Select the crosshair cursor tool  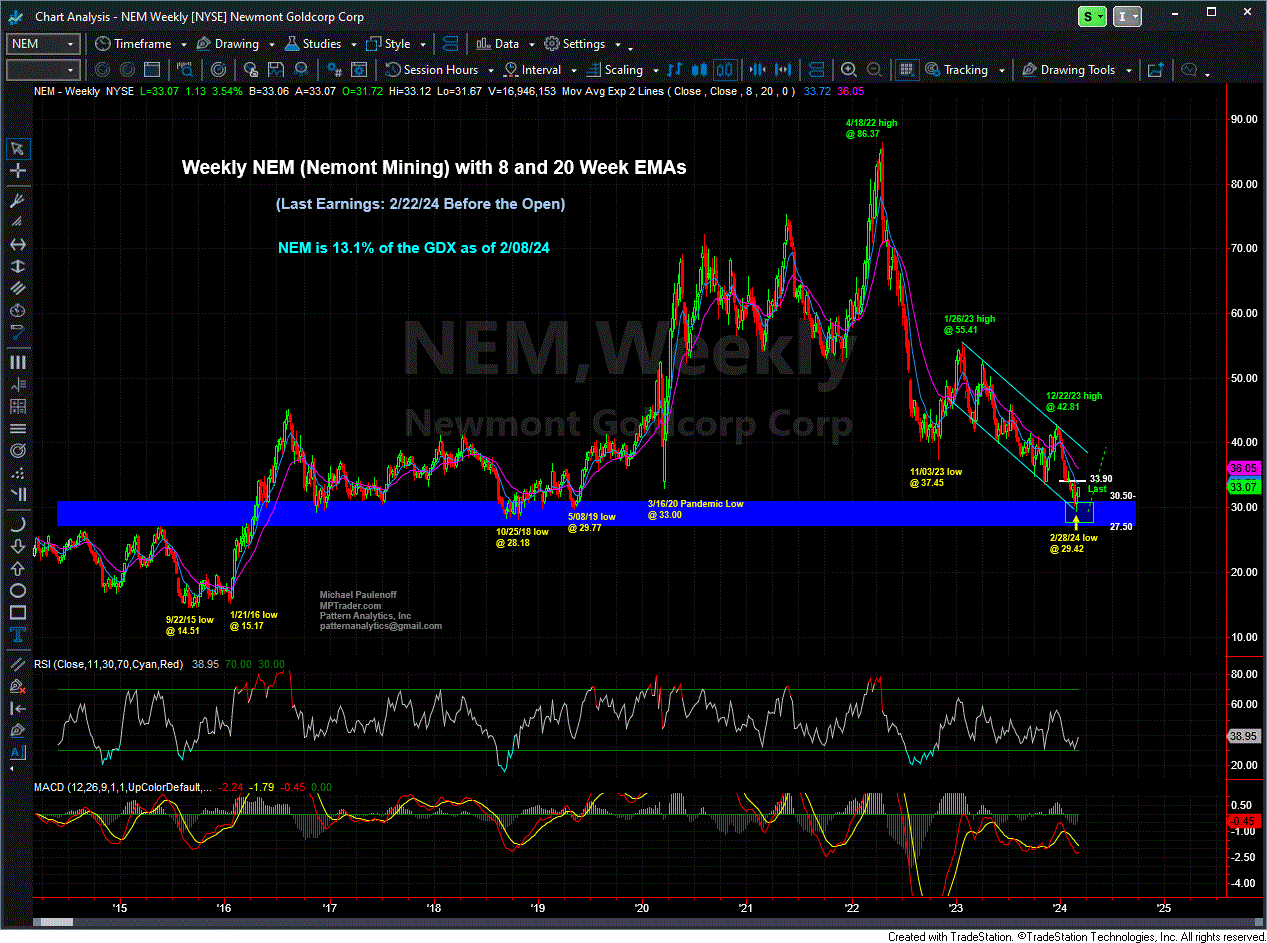pos(17,171)
